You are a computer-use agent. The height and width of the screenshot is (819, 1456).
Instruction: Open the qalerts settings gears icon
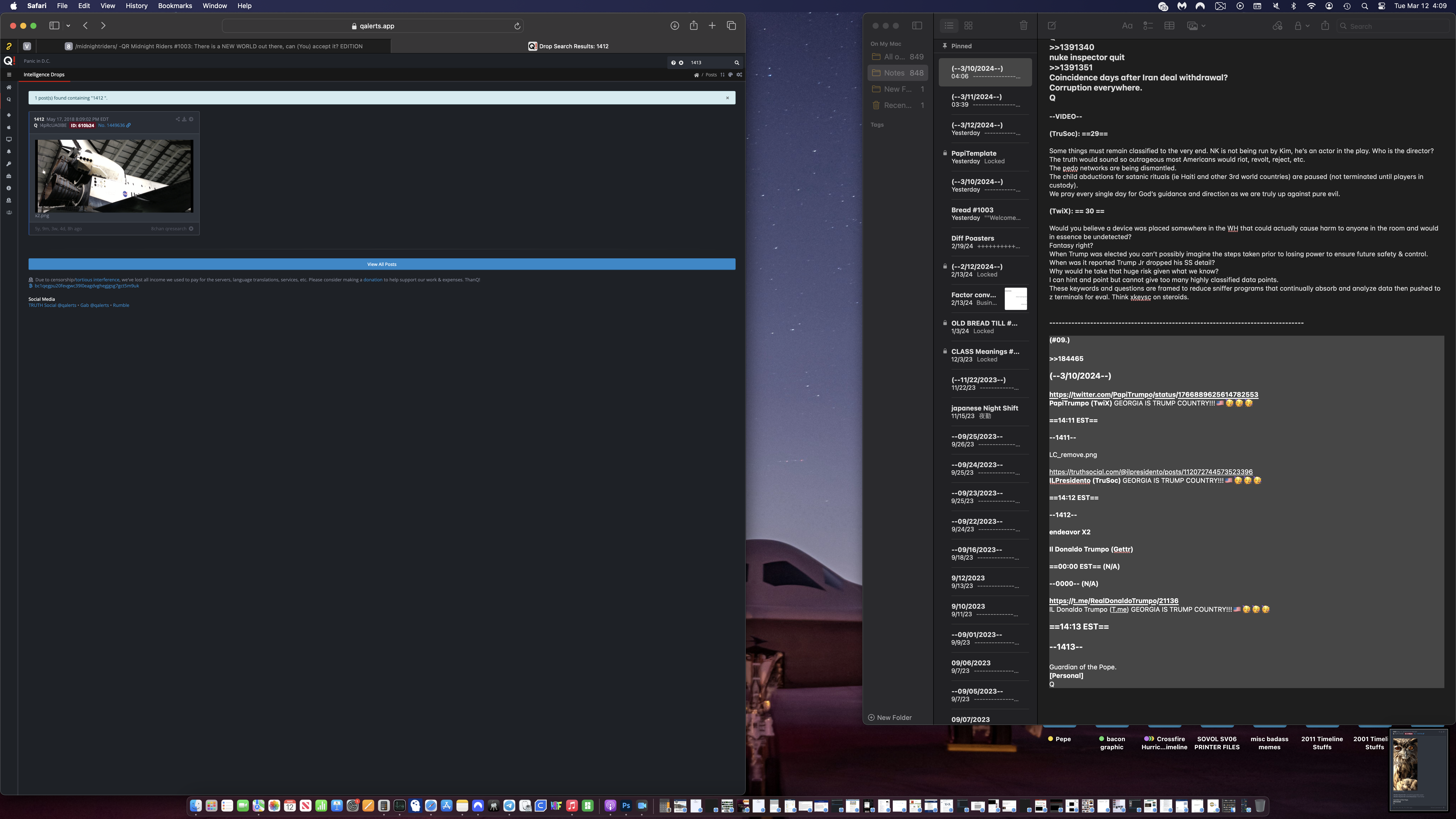(739, 75)
